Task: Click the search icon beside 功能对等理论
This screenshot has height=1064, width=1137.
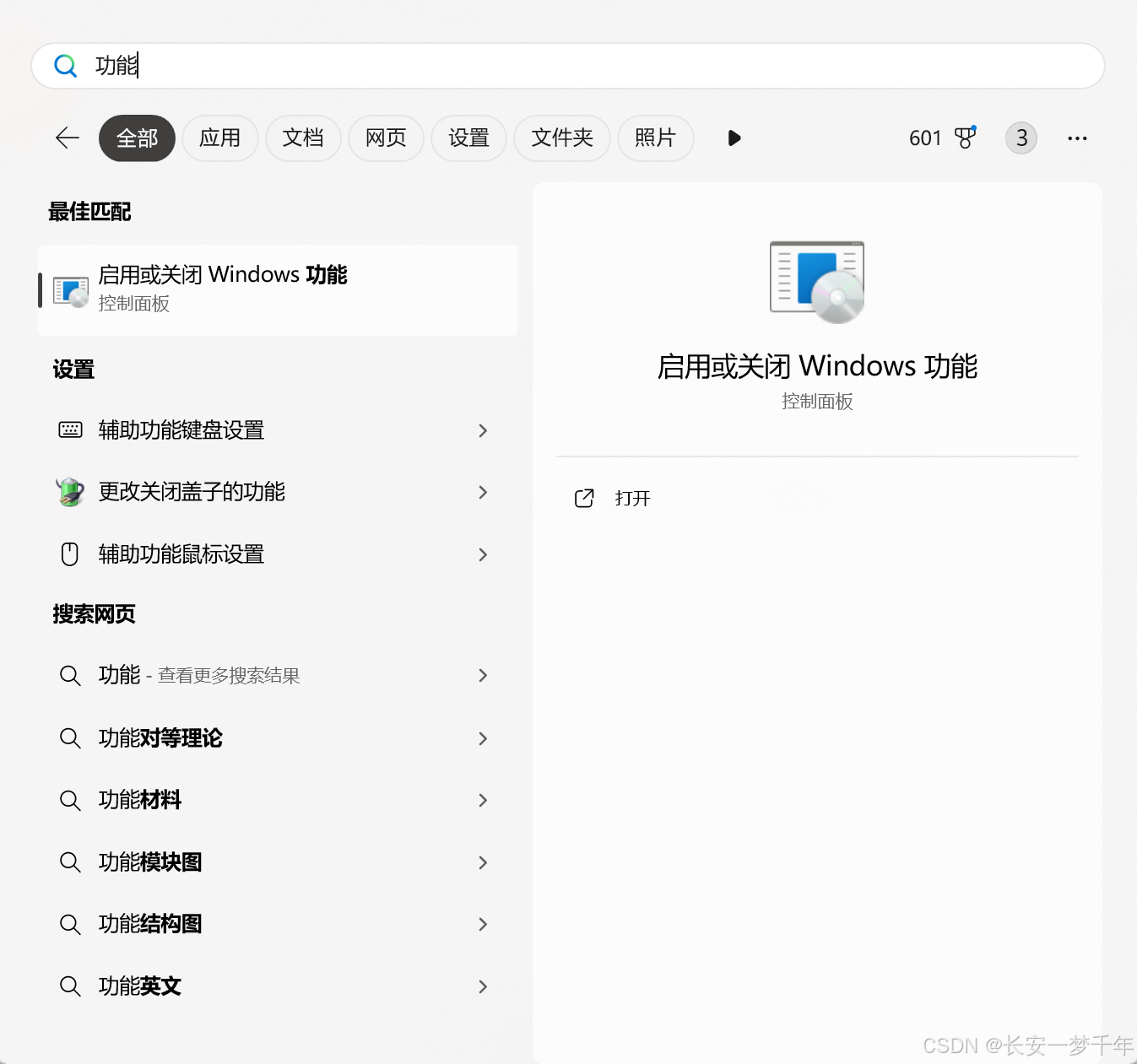Action: [70, 738]
